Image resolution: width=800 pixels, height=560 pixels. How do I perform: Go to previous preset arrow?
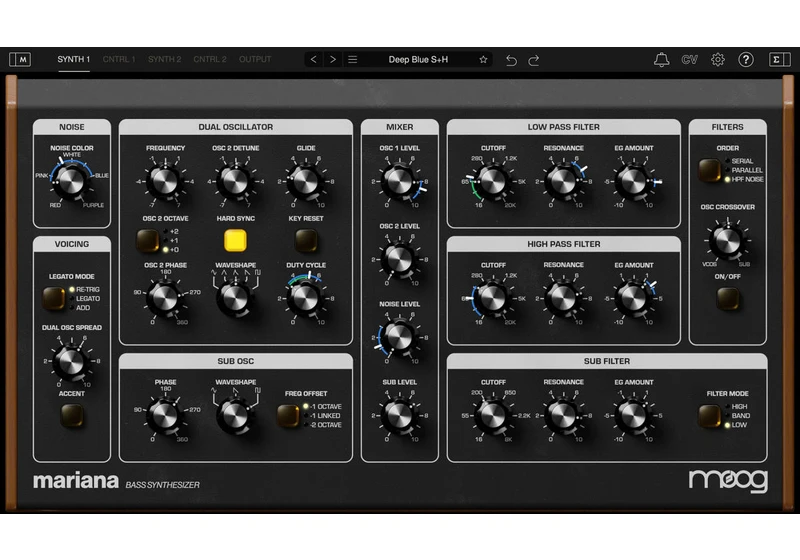[x=314, y=60]
